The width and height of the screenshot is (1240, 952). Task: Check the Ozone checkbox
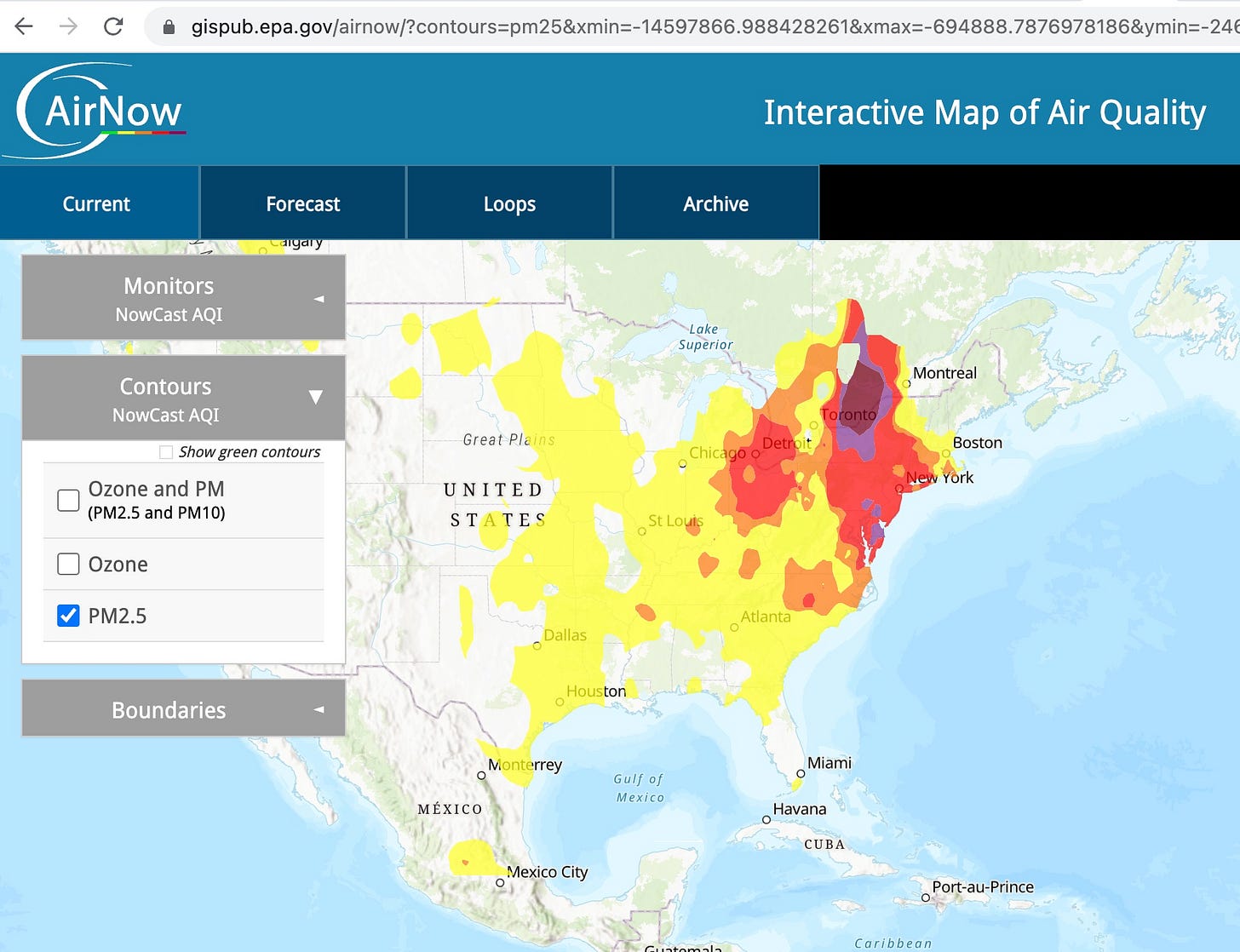68,564
